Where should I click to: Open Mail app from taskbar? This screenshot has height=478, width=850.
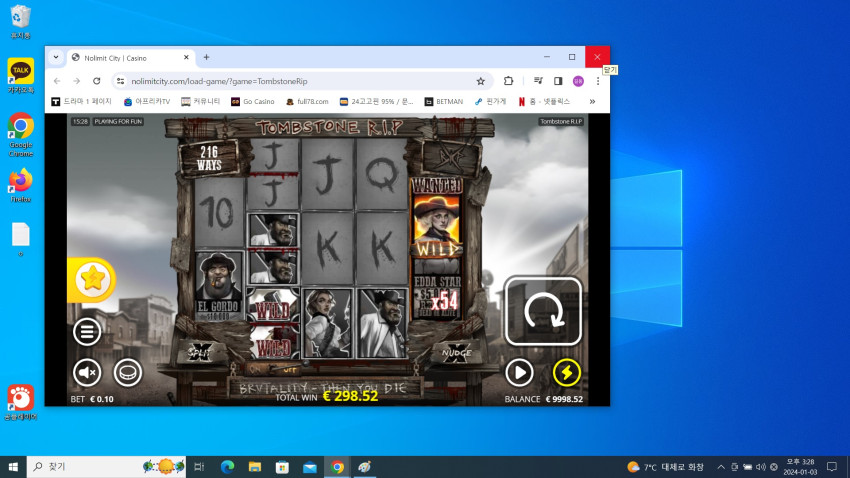(x=310, y=467)
